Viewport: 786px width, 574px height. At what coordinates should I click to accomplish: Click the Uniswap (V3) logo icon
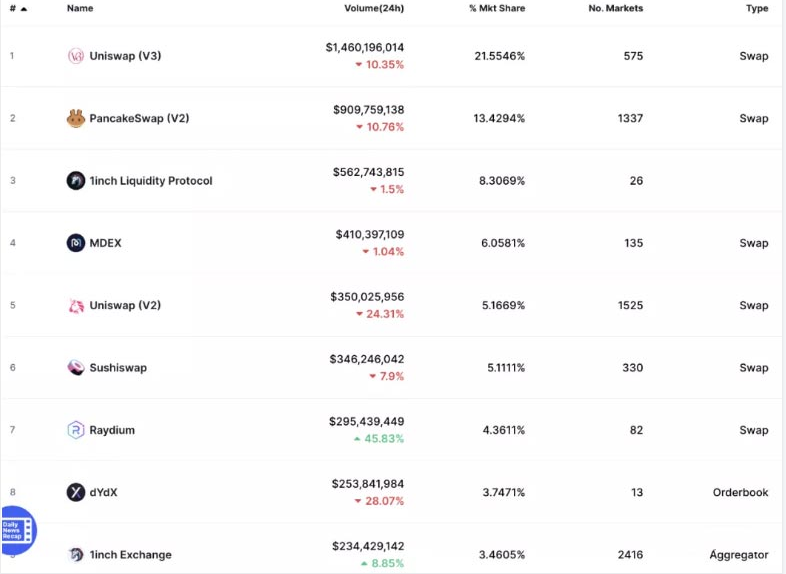coord(76,56)
